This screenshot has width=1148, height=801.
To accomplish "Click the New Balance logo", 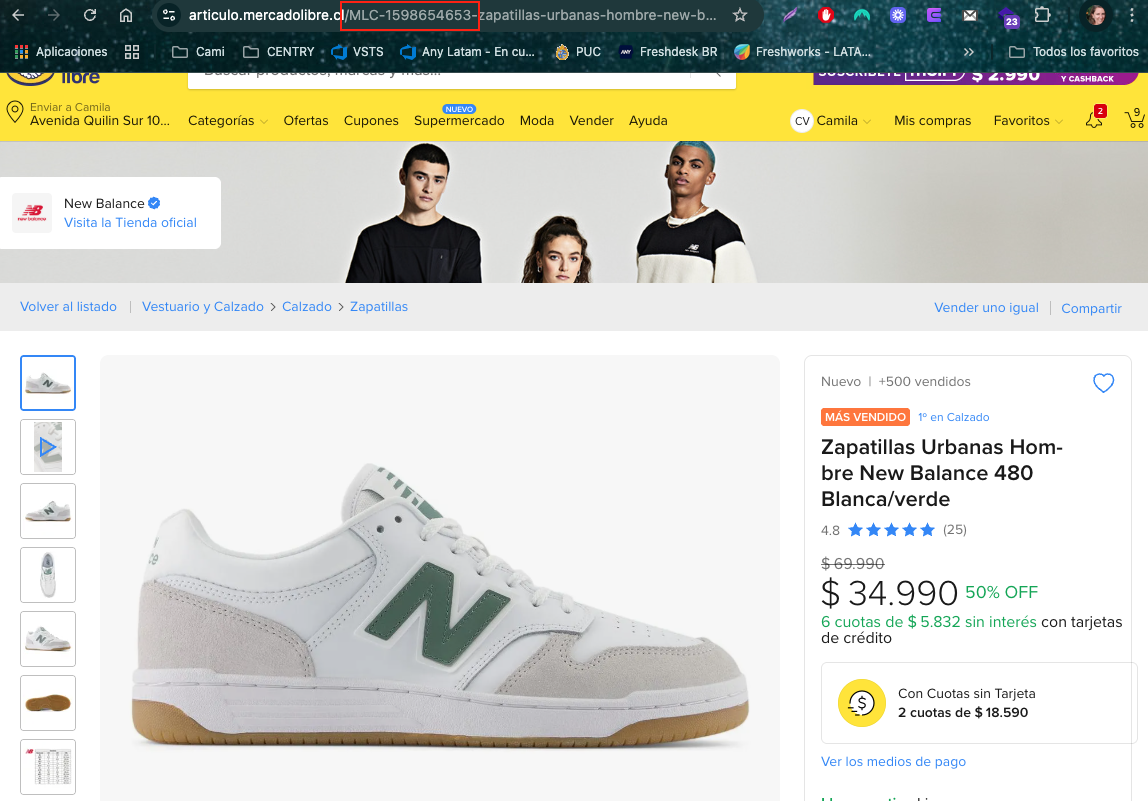I will pos(31,213).
